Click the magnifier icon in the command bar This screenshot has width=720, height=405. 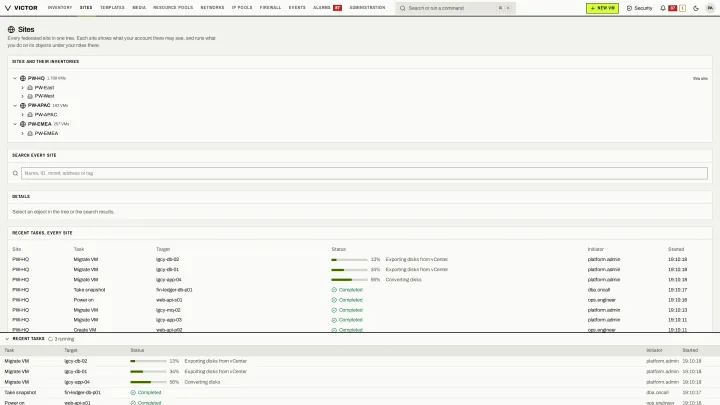[403, 8]
